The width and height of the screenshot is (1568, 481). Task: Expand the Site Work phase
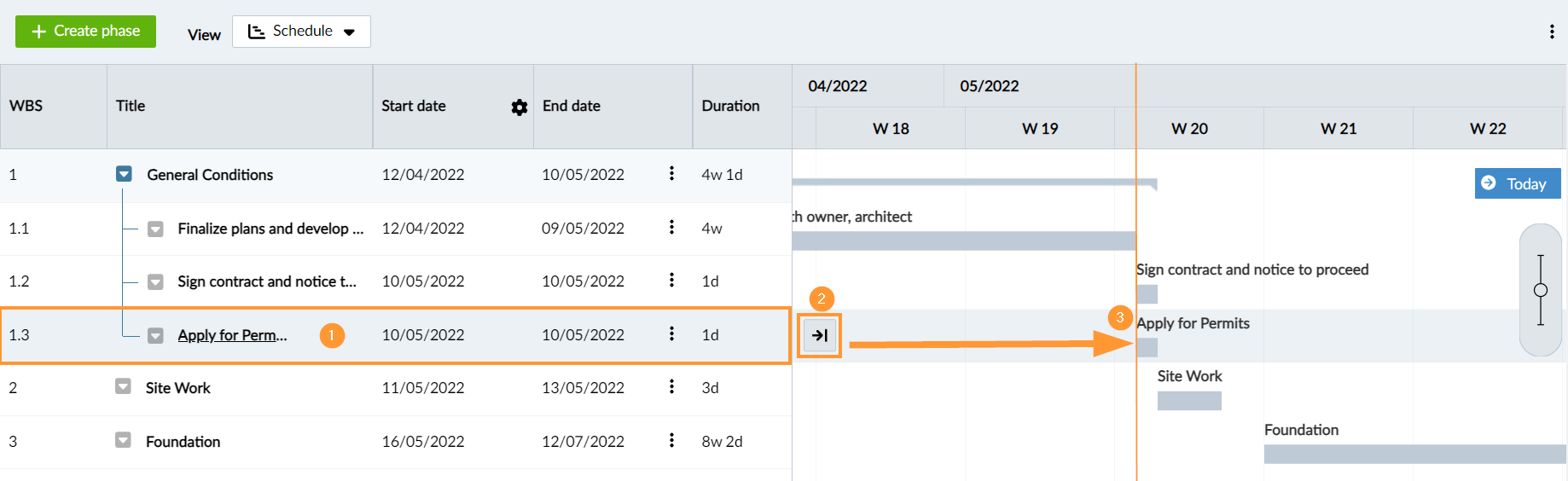[123, 387]
